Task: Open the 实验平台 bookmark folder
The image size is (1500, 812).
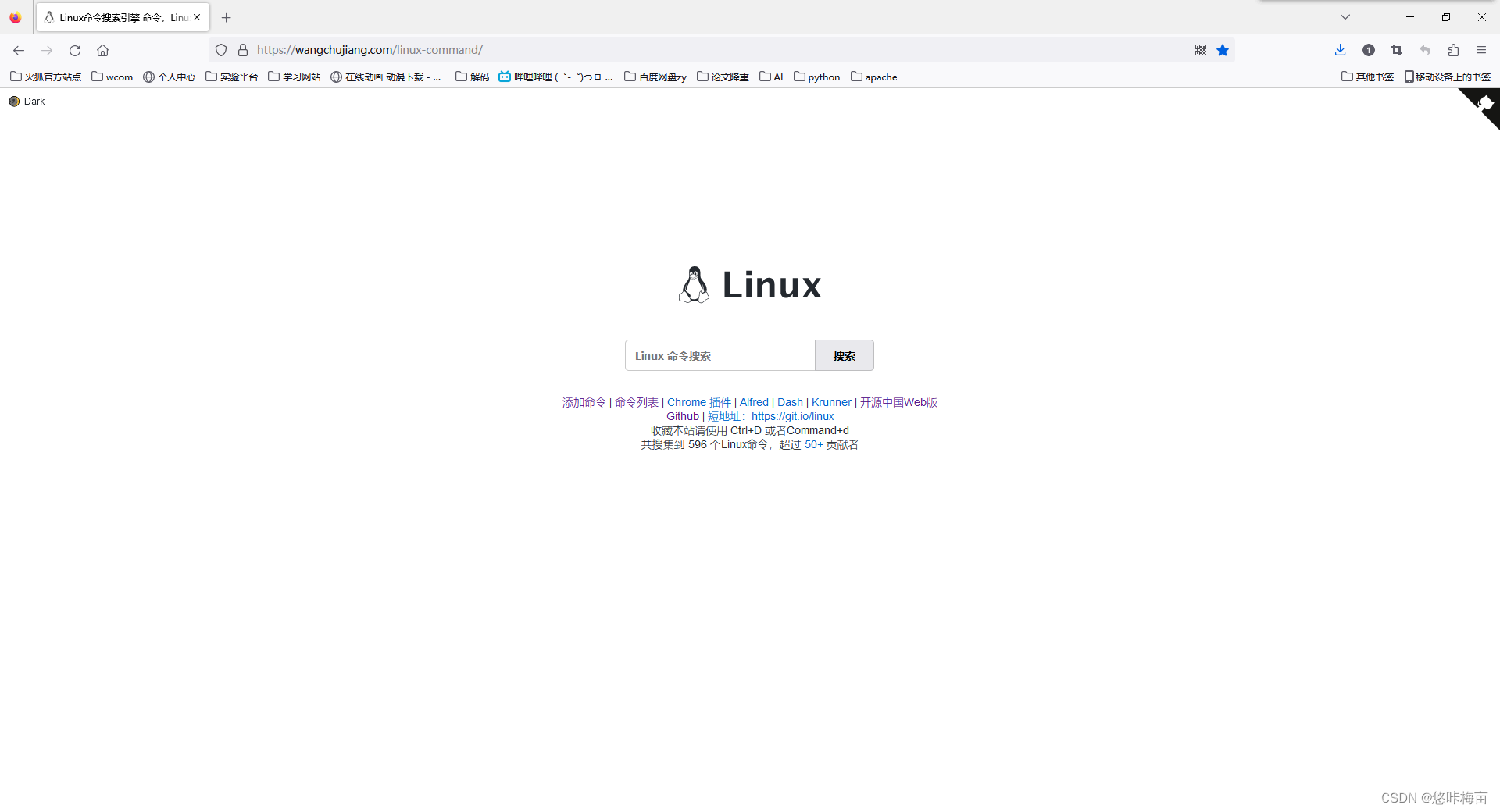Action: (231, 77)
